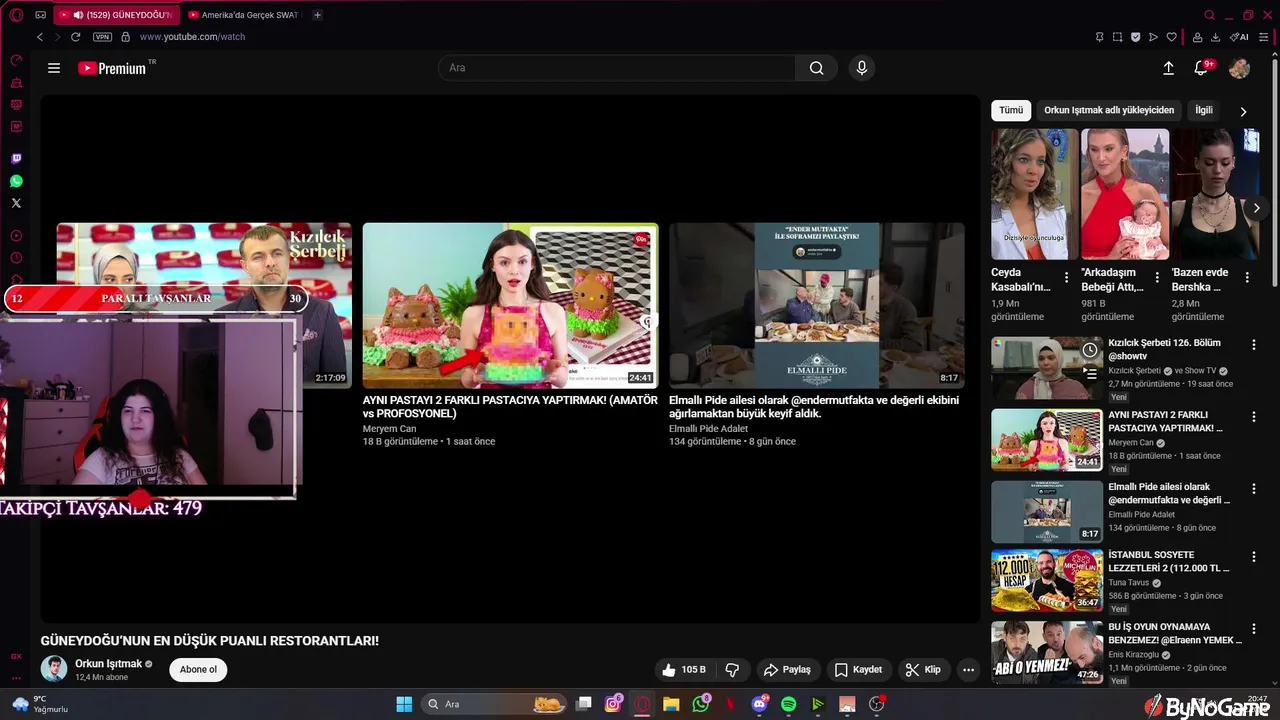The image size is (1280, 720).
Task: Open more options for Kızılcık Şerbeti 126. Bölüm
Action: coord(1253,344)
